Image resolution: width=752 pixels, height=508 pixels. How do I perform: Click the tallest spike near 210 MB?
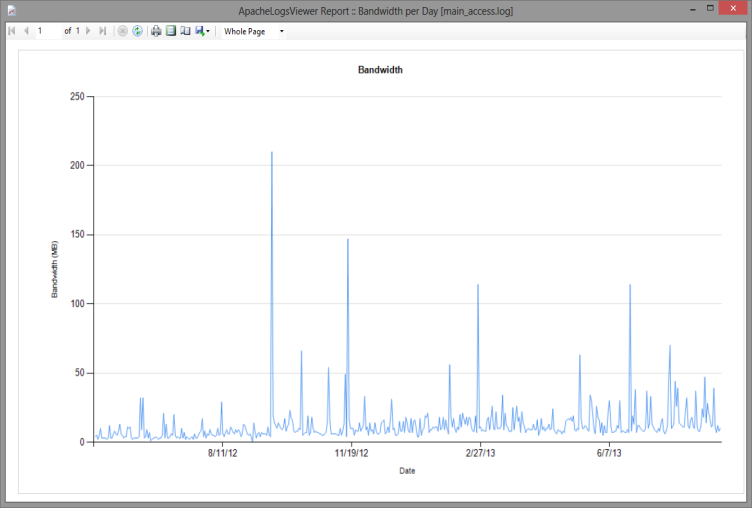pos(272,154)
